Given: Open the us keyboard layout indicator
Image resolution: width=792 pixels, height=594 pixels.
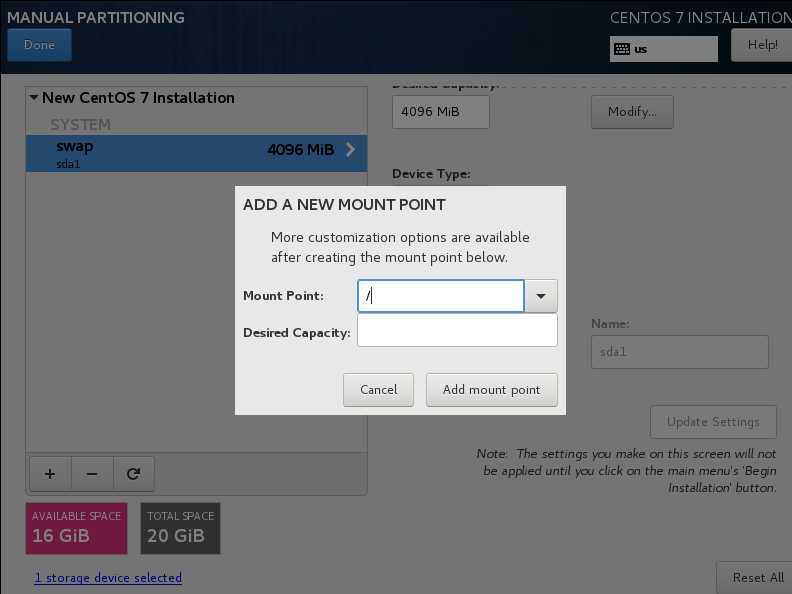Looking at the screenshot, I should (x=663, y=49).
